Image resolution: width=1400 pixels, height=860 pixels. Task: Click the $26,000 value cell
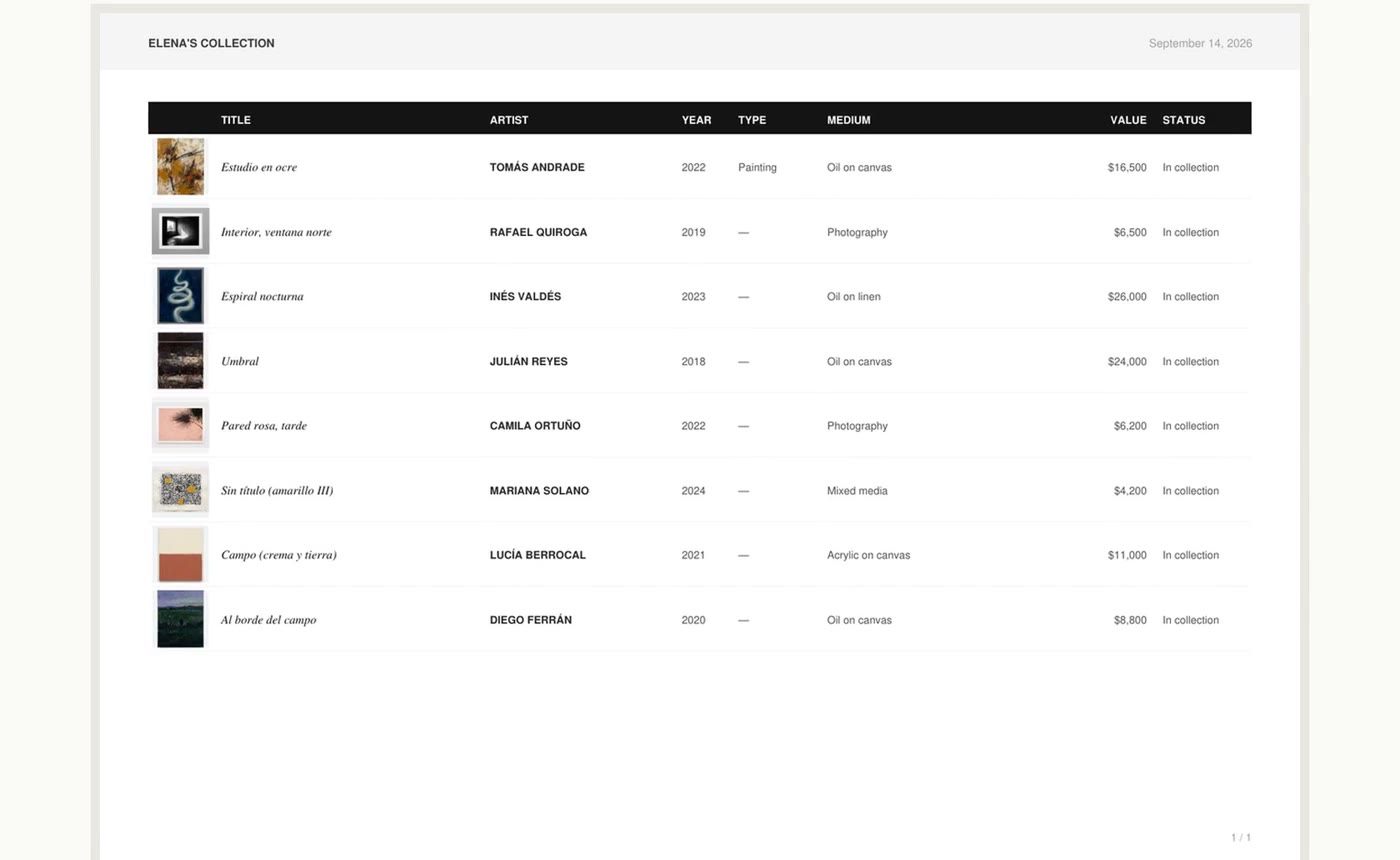pos(1127,296)
